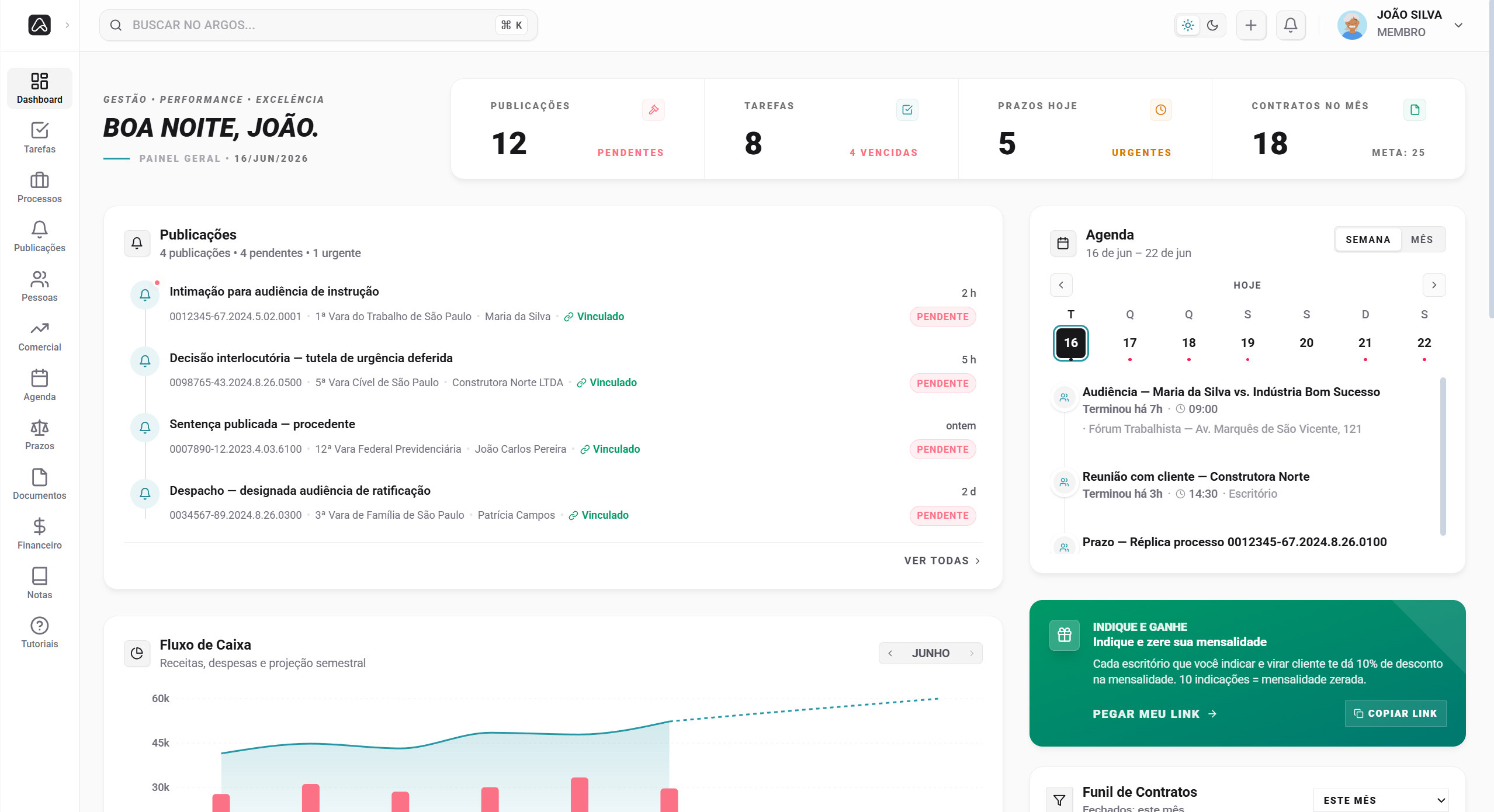Open João Silva user menu chevron
The height and width of the screenshot is (812, 1494).
tap(1458, 26)
